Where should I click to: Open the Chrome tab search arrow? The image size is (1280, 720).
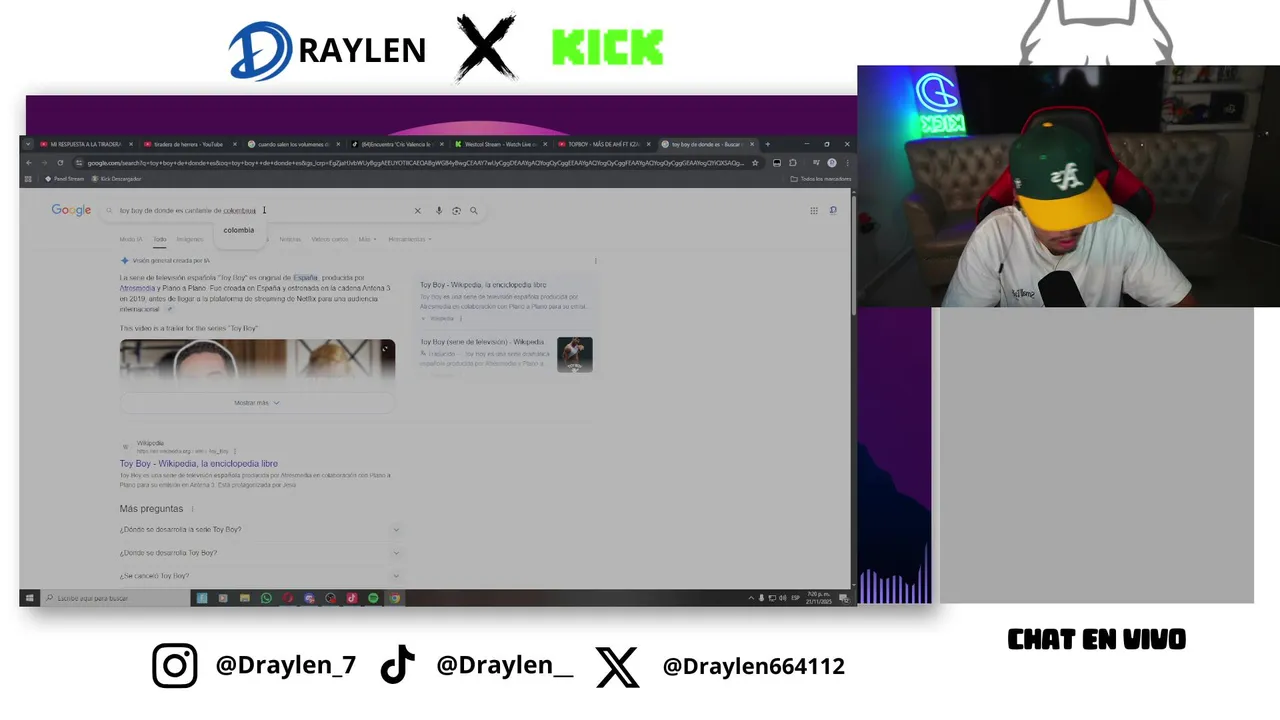28,144
